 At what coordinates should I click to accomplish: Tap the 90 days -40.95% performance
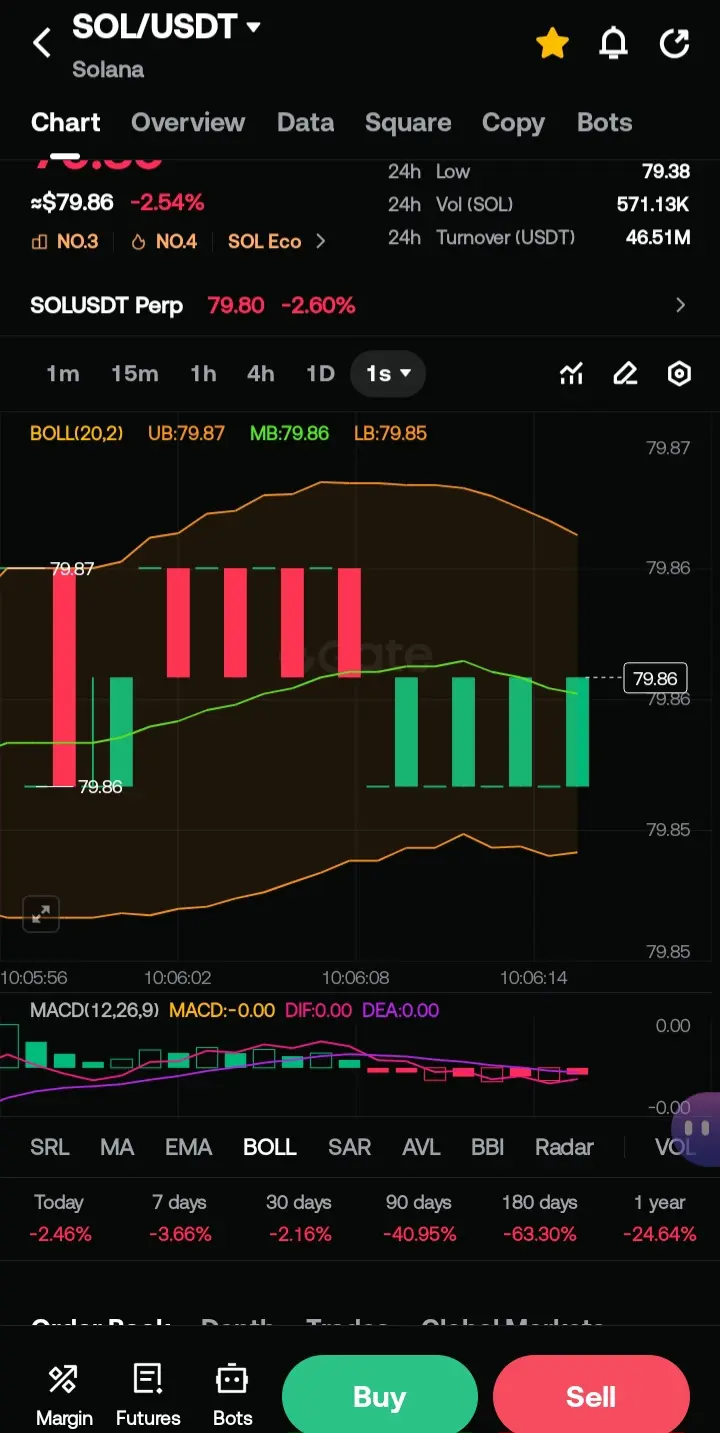[x=419, y=1218]
